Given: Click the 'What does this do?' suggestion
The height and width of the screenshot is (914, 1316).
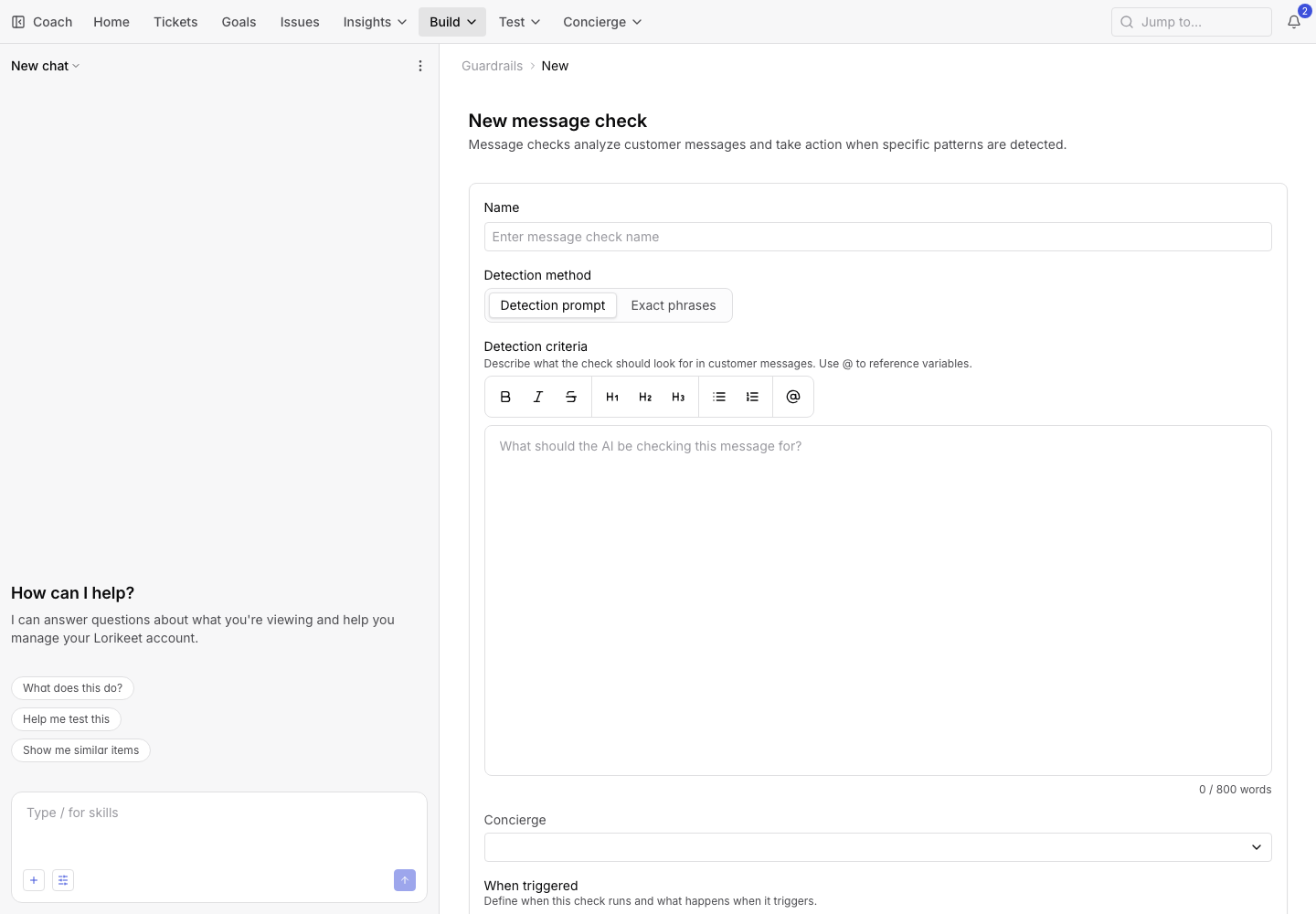Looking at the screenshot, I should point(72,688).
